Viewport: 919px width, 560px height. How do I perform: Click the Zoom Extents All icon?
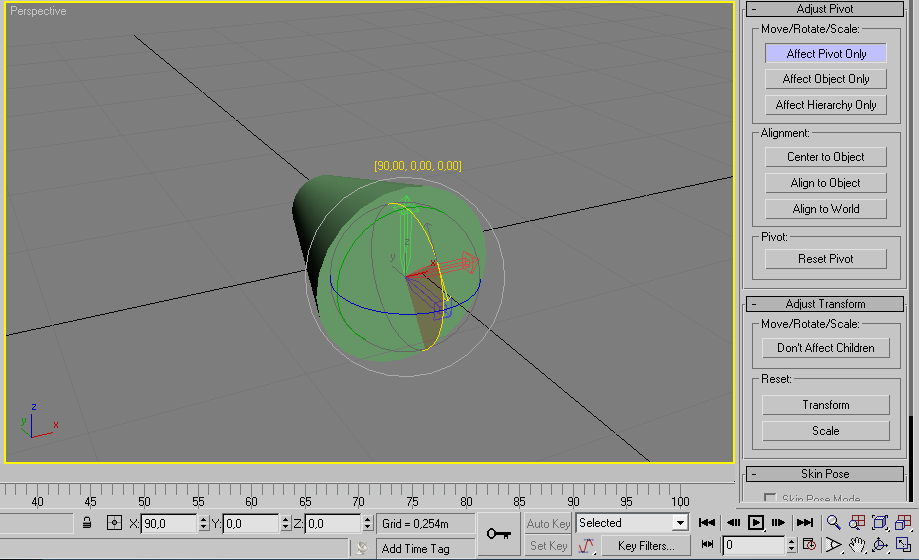pos(903,522)
